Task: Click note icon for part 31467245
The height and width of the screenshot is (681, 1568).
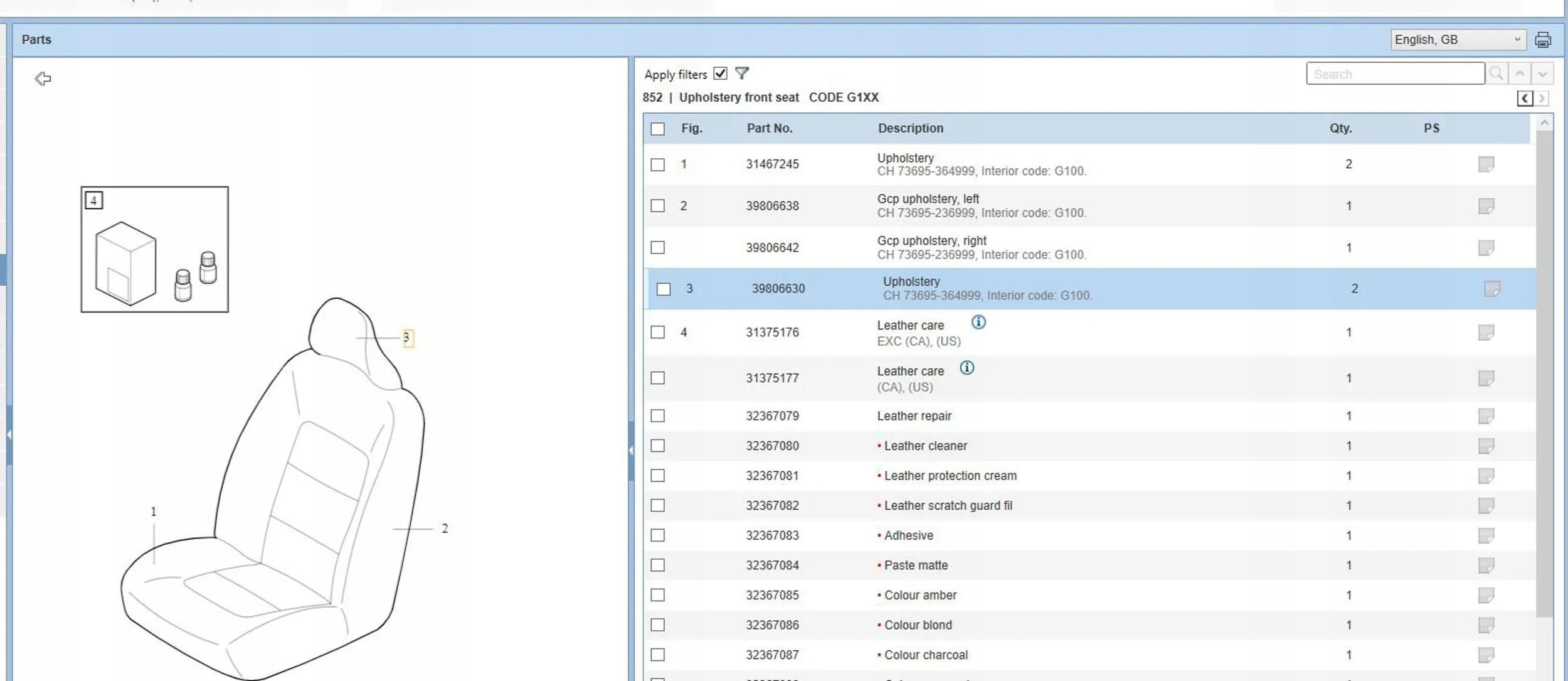Action: [1485, 164]
